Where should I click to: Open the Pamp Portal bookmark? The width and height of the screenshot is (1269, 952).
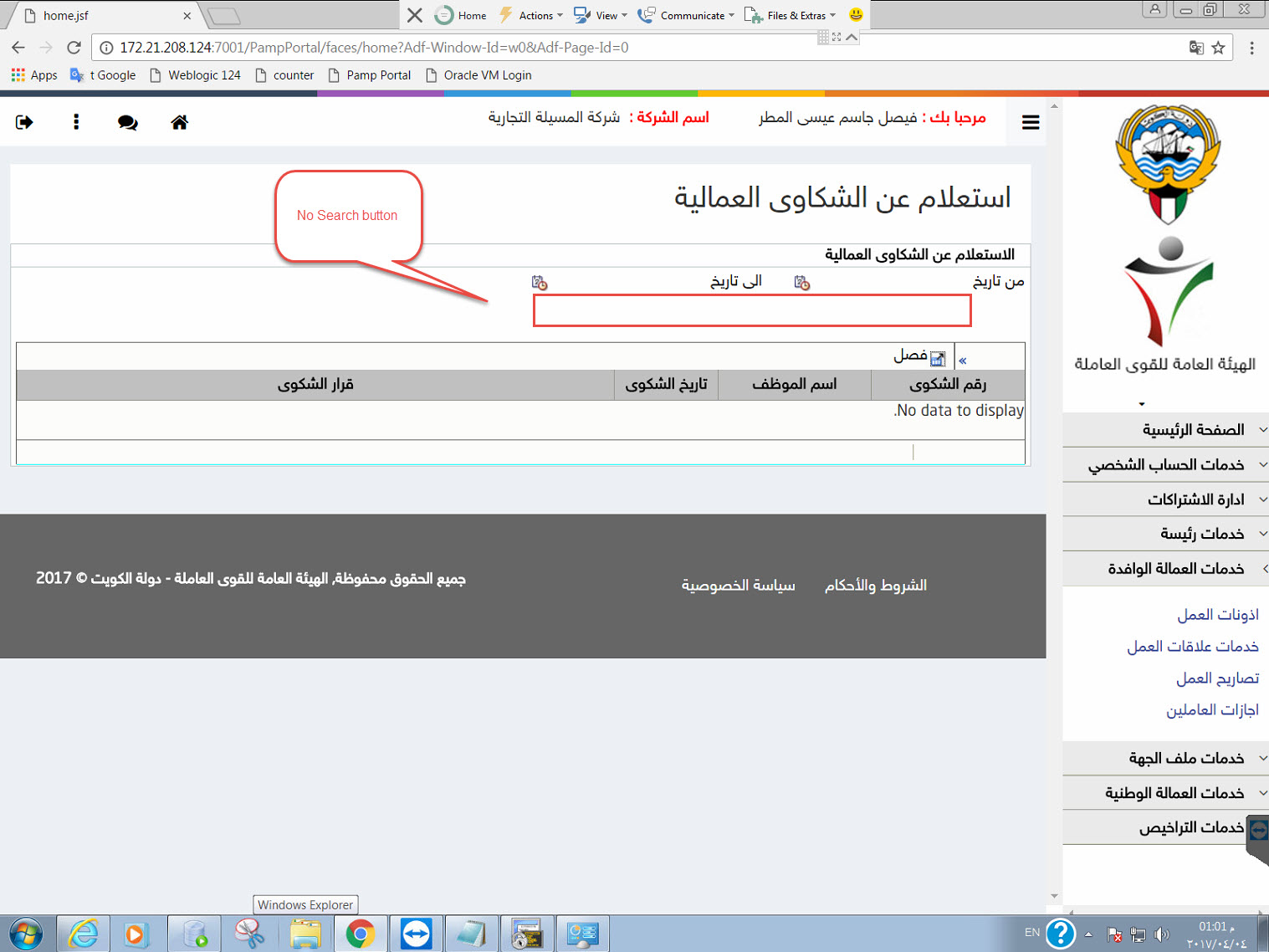point(370,75)
